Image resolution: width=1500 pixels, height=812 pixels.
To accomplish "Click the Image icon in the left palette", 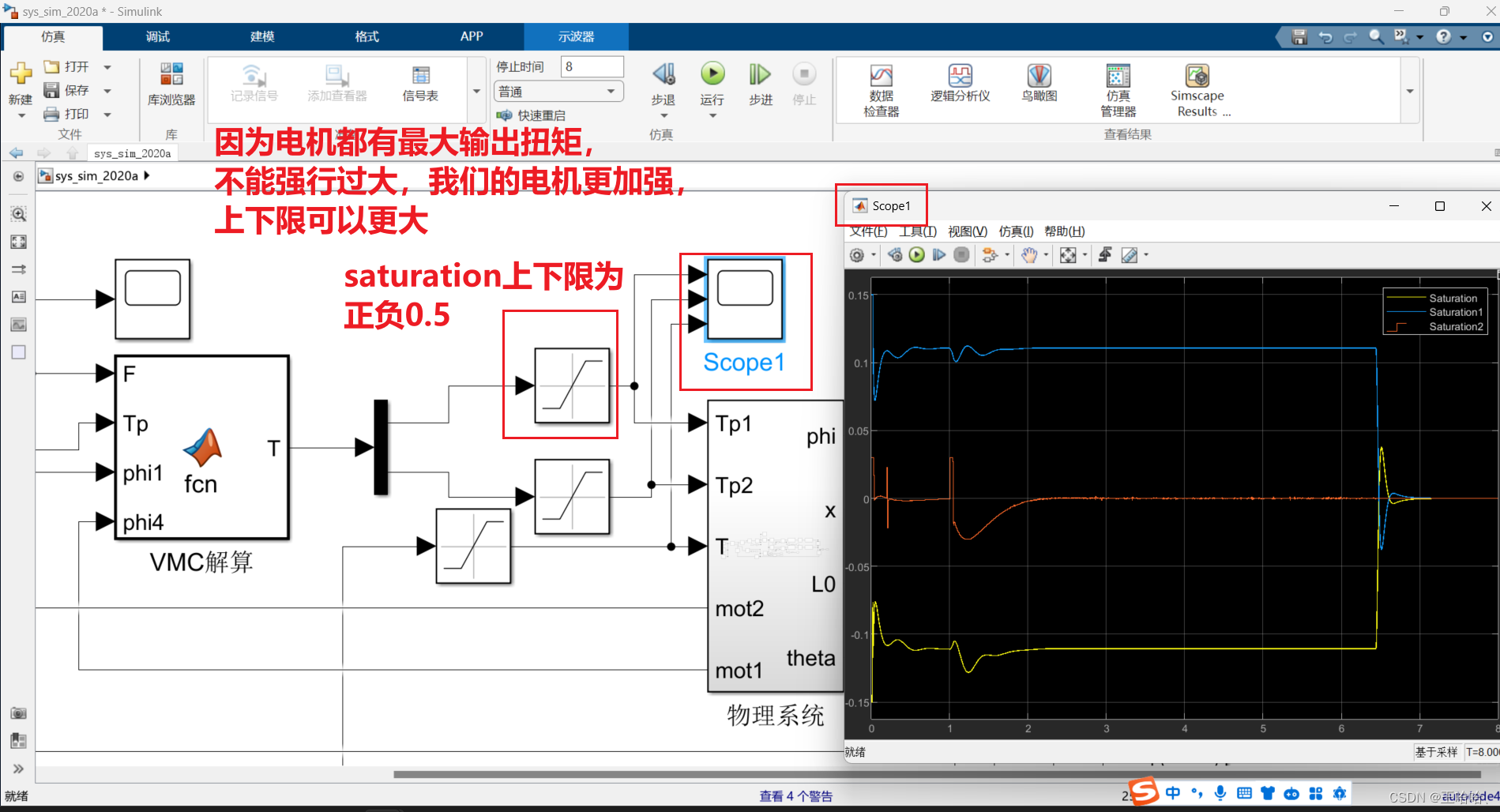I will tap(18, 325).
